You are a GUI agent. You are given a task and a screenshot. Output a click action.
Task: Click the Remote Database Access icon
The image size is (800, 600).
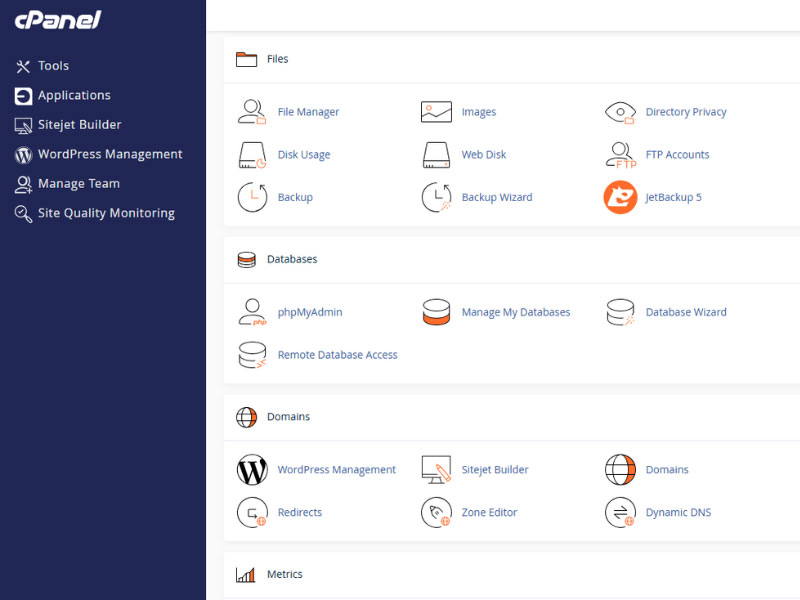(x=252, y=355)
